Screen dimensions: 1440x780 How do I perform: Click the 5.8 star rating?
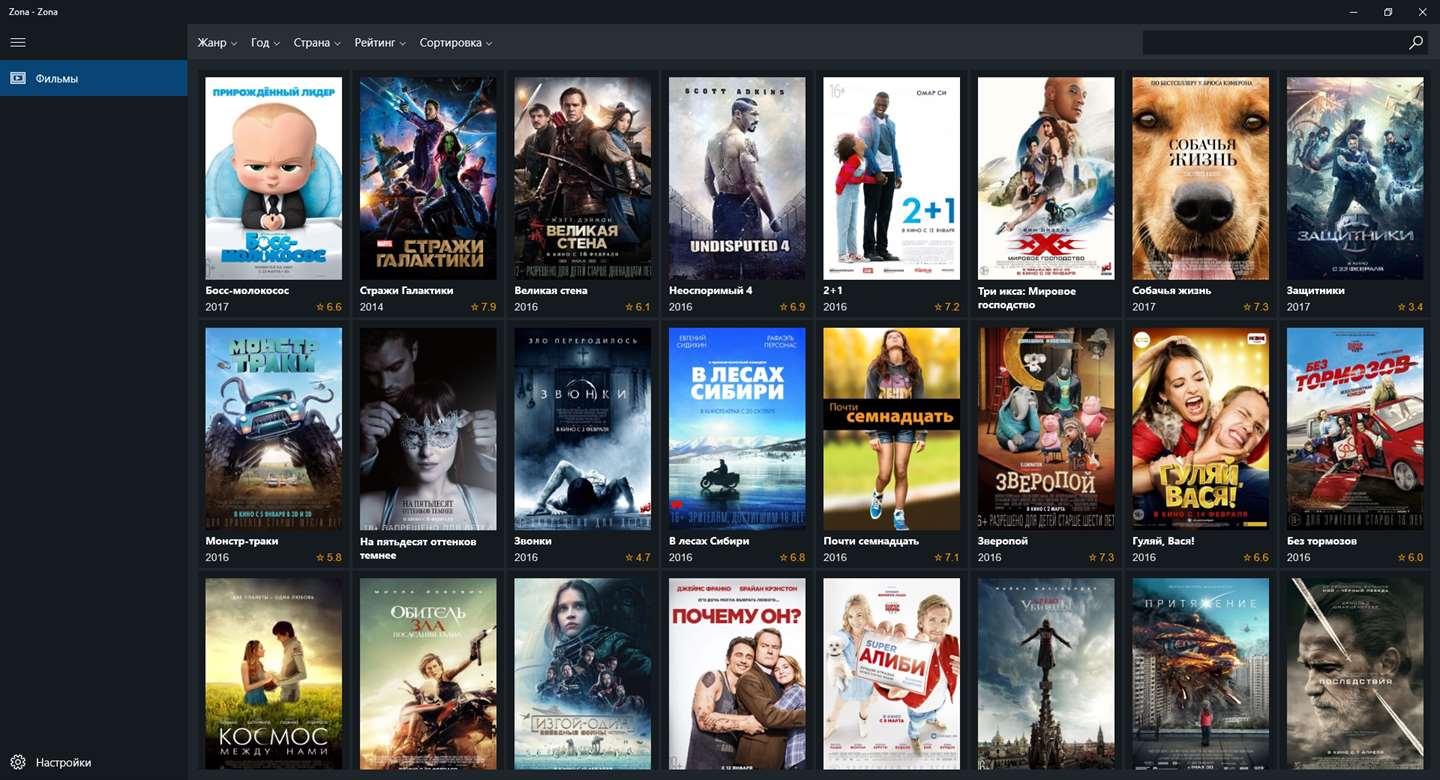(329, 557)
